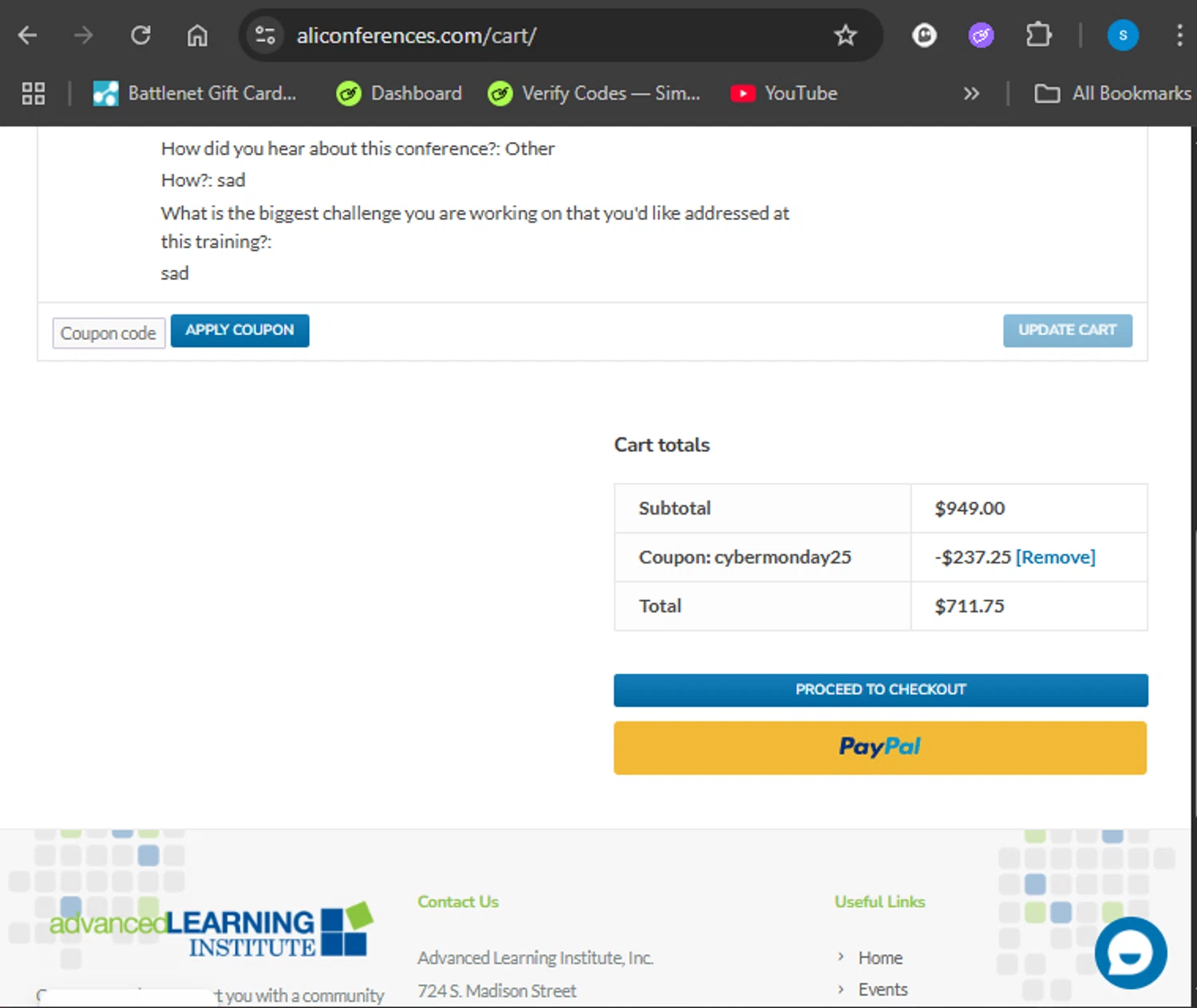Click the Coupon code input field
Viewport: 1197px width, 1008px height.
[109, 333]
